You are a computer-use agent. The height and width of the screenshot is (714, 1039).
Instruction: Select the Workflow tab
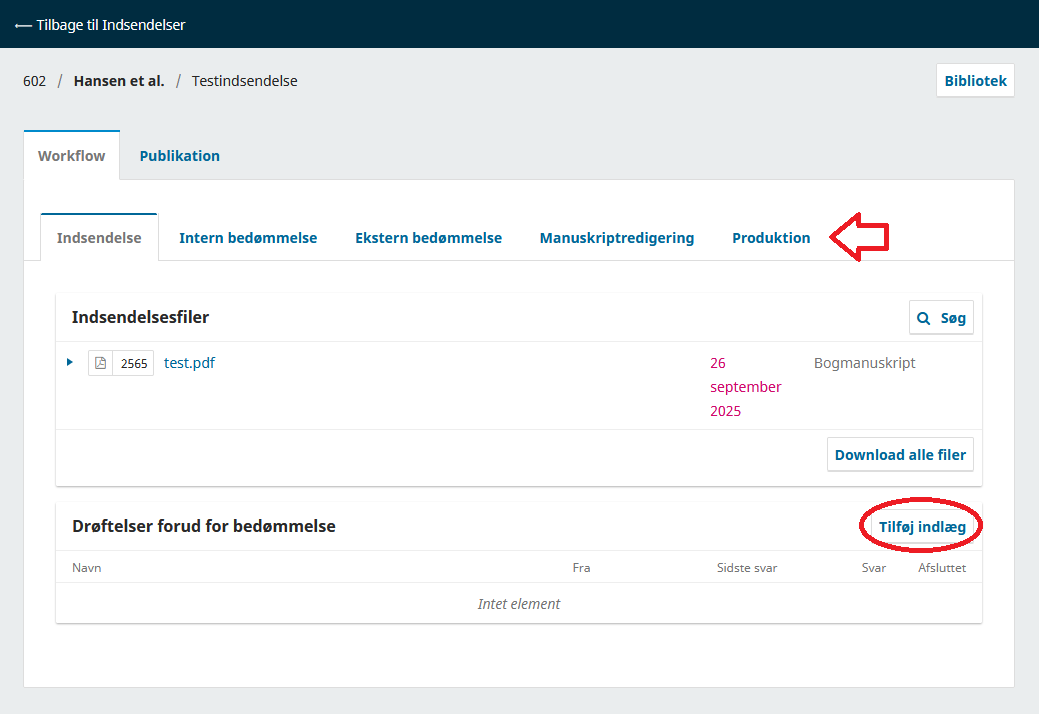71,156
